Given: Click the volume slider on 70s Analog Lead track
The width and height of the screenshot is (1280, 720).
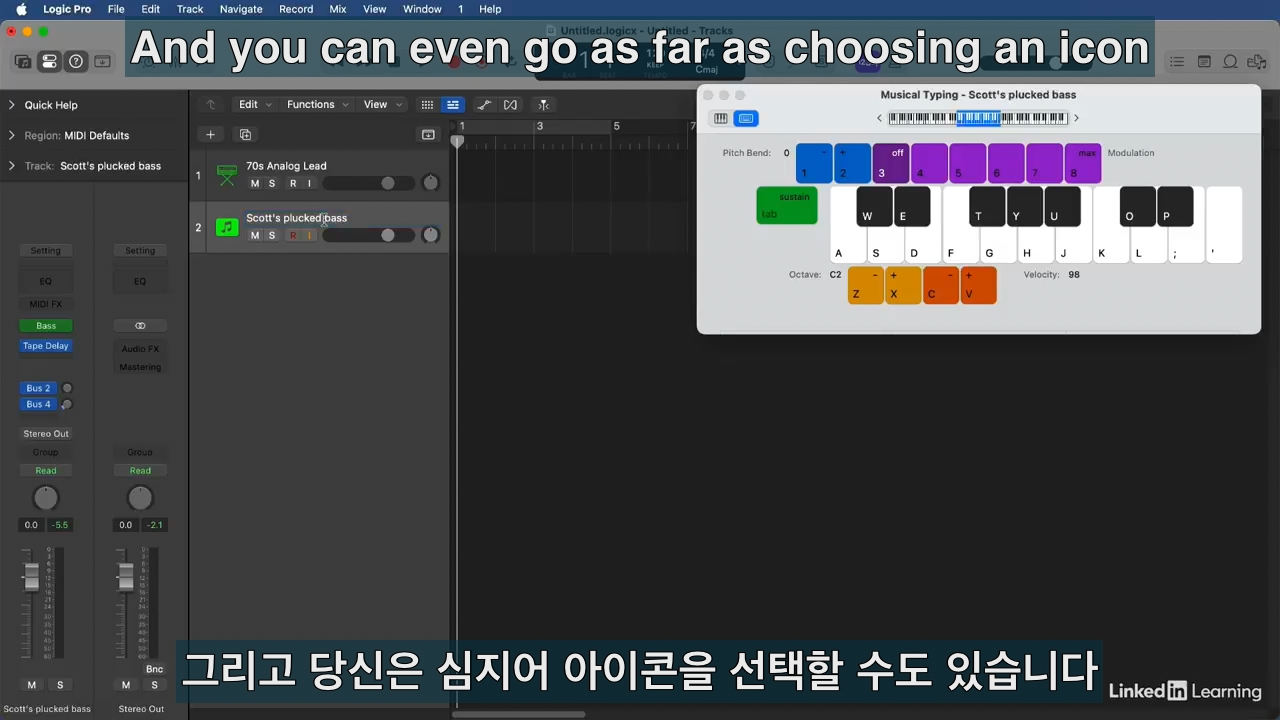Looking at the screenshot, I should click(x=368, y=183).
